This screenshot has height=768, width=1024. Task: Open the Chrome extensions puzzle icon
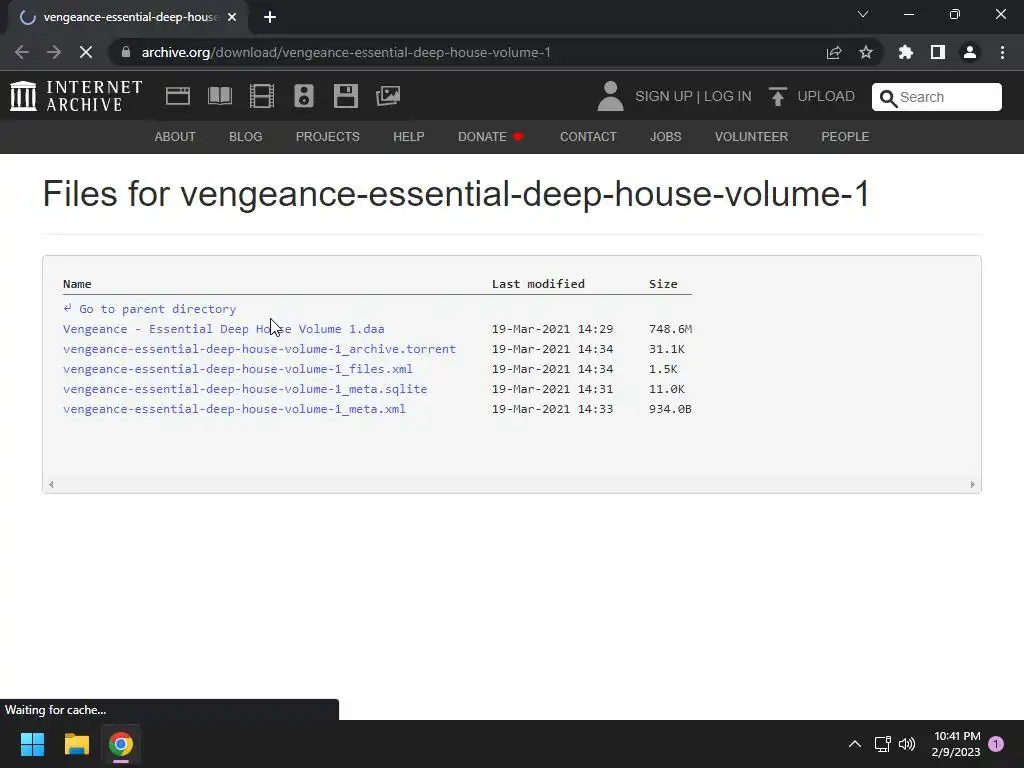[906, 52]
